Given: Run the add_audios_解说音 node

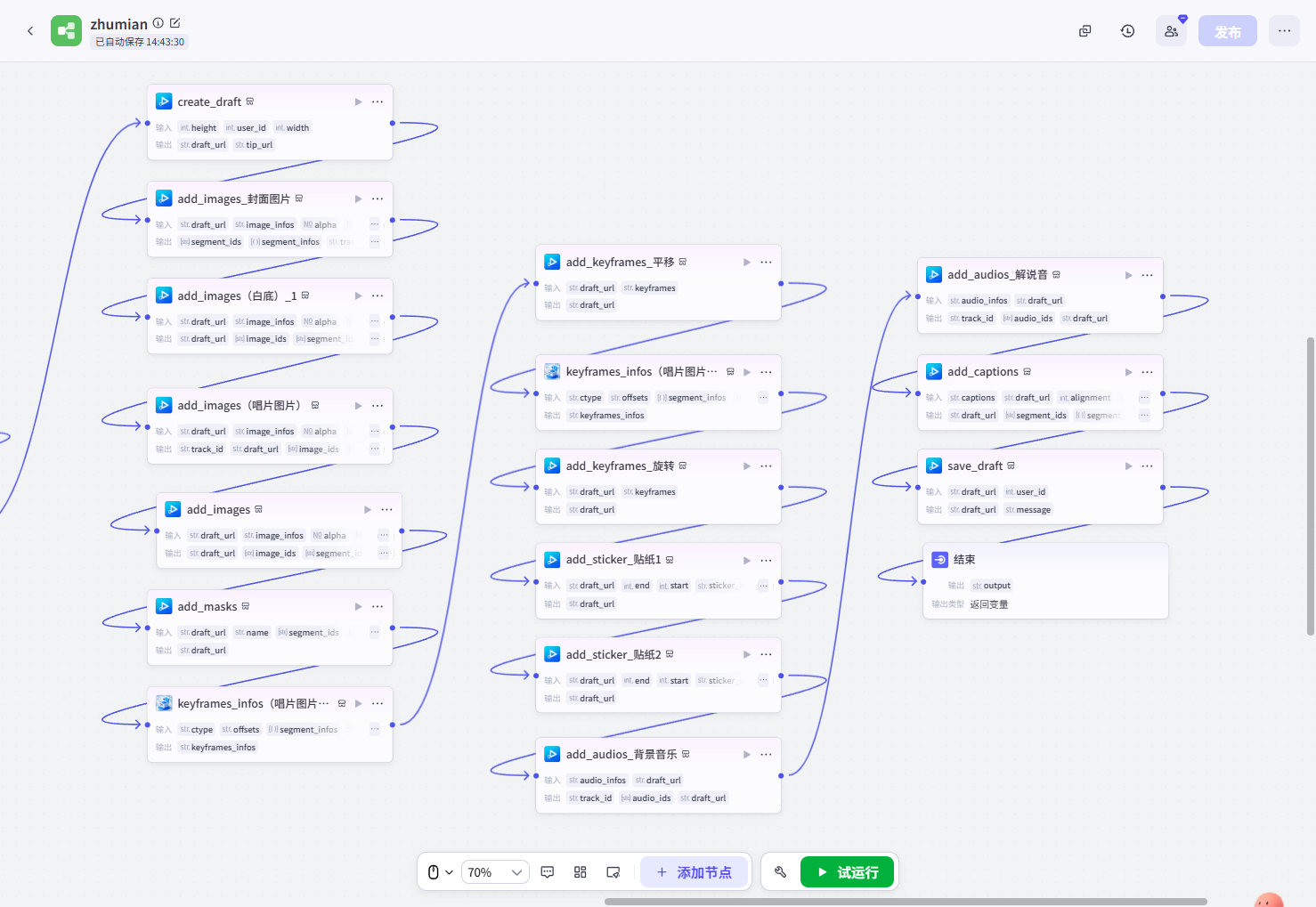Looking at the screenshot, I should click(1128, 275).
